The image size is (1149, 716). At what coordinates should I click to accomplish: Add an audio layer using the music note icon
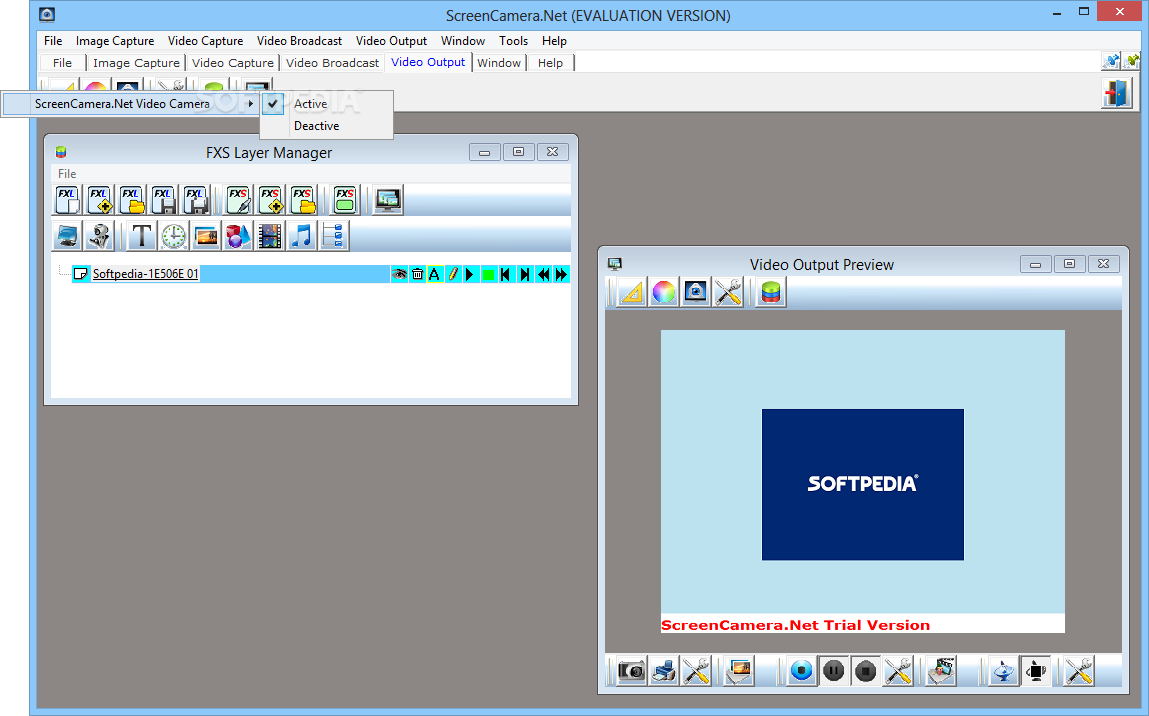(302, 236)
